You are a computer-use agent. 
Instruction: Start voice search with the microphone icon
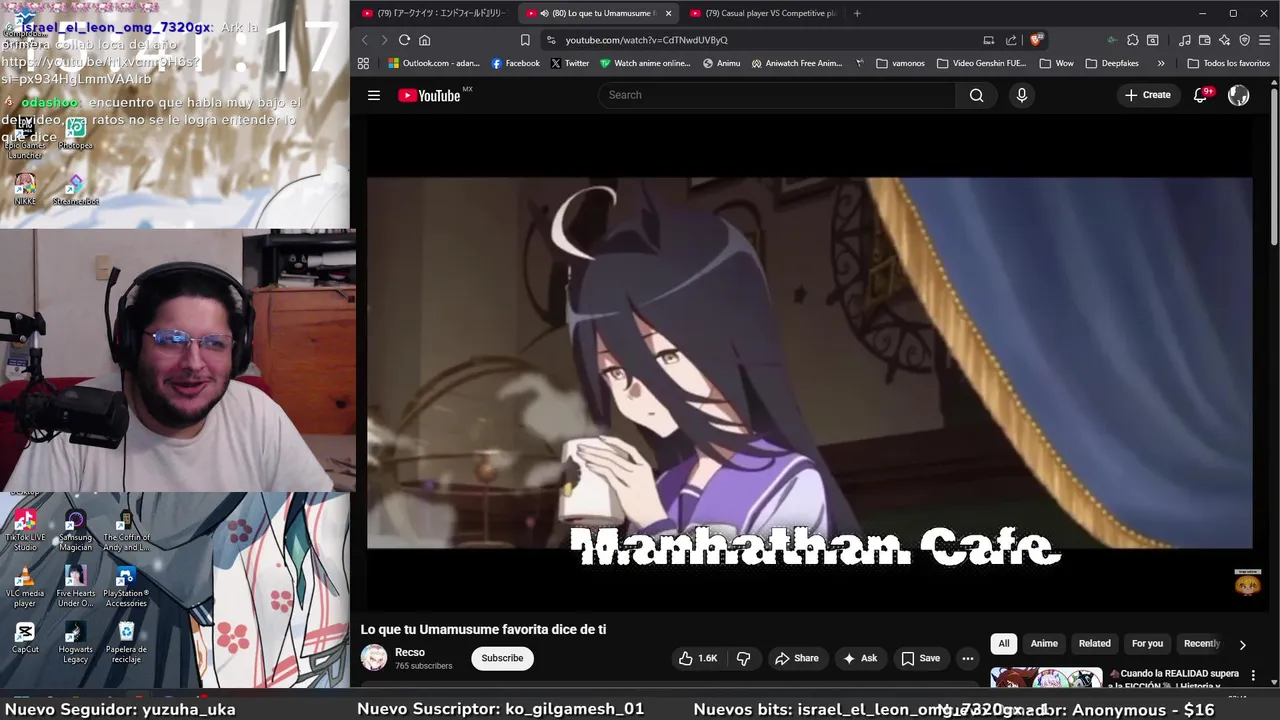tap(1021, 95)
